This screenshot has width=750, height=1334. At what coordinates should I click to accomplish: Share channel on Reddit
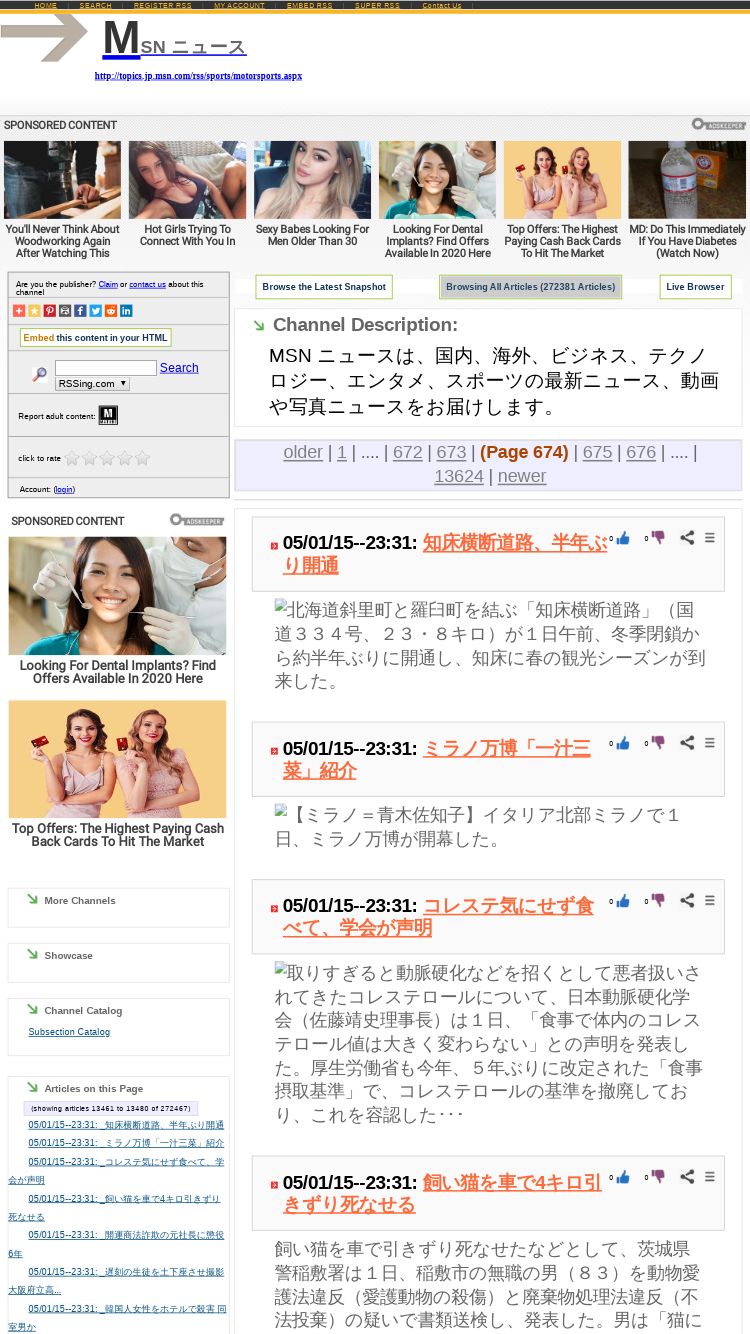click(111, 311)
